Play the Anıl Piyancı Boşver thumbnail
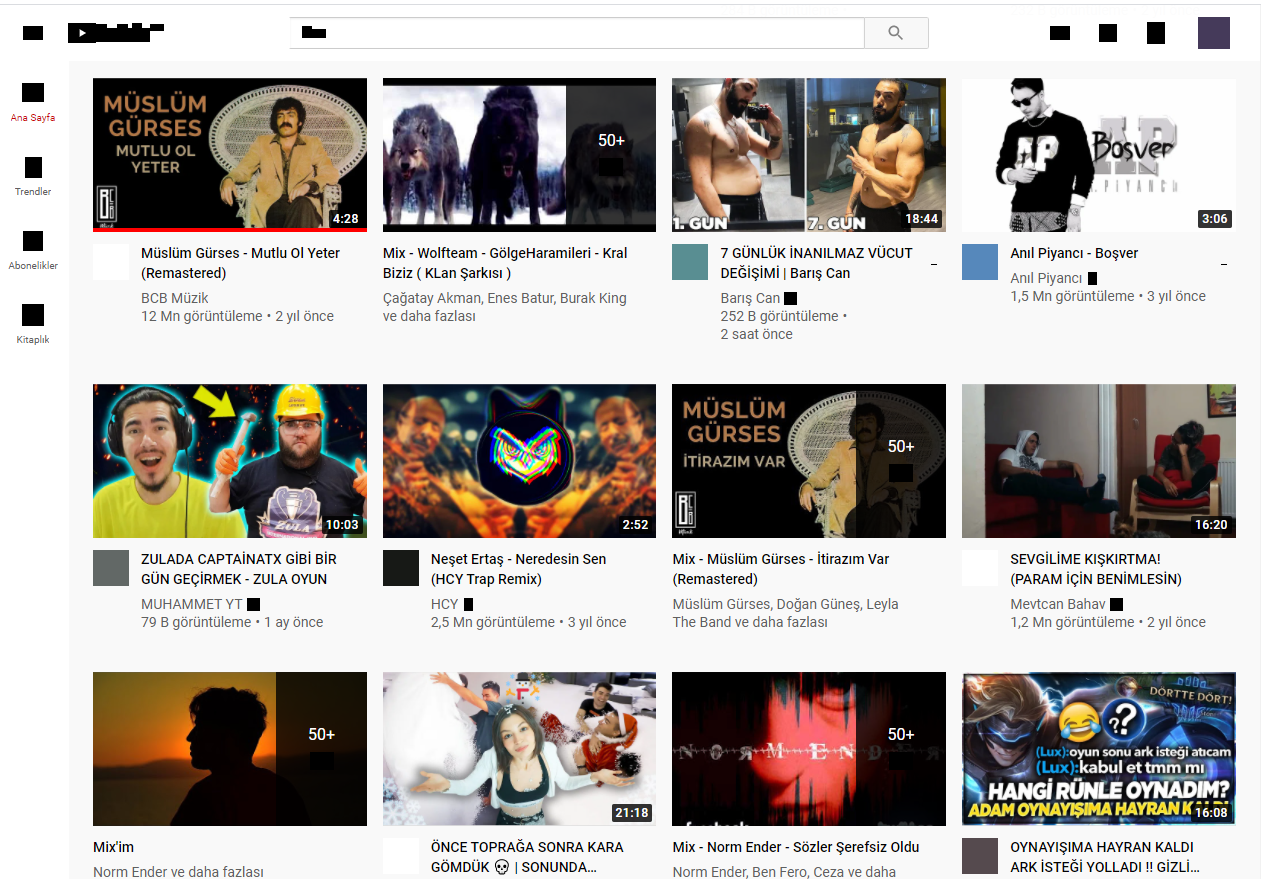This screenshot has height=879, width=1261. click(1099, 155)
